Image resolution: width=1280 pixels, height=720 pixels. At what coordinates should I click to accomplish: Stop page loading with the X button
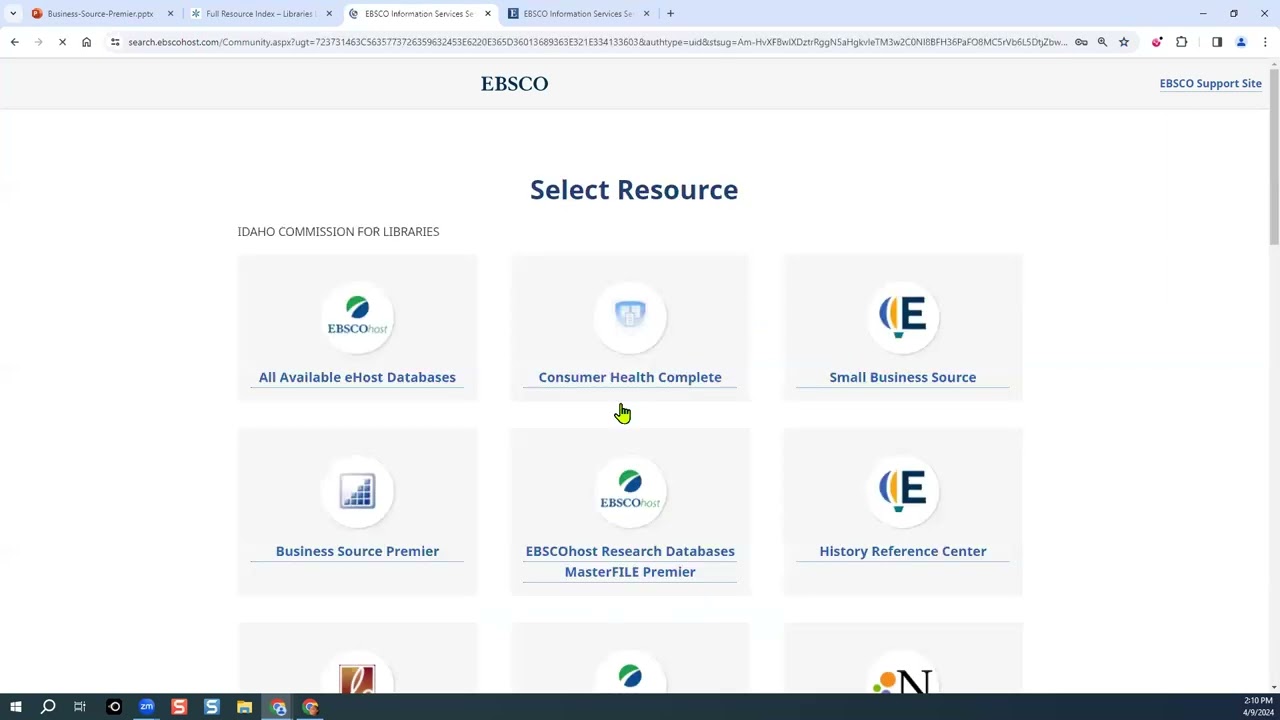[x=62, y=42]
